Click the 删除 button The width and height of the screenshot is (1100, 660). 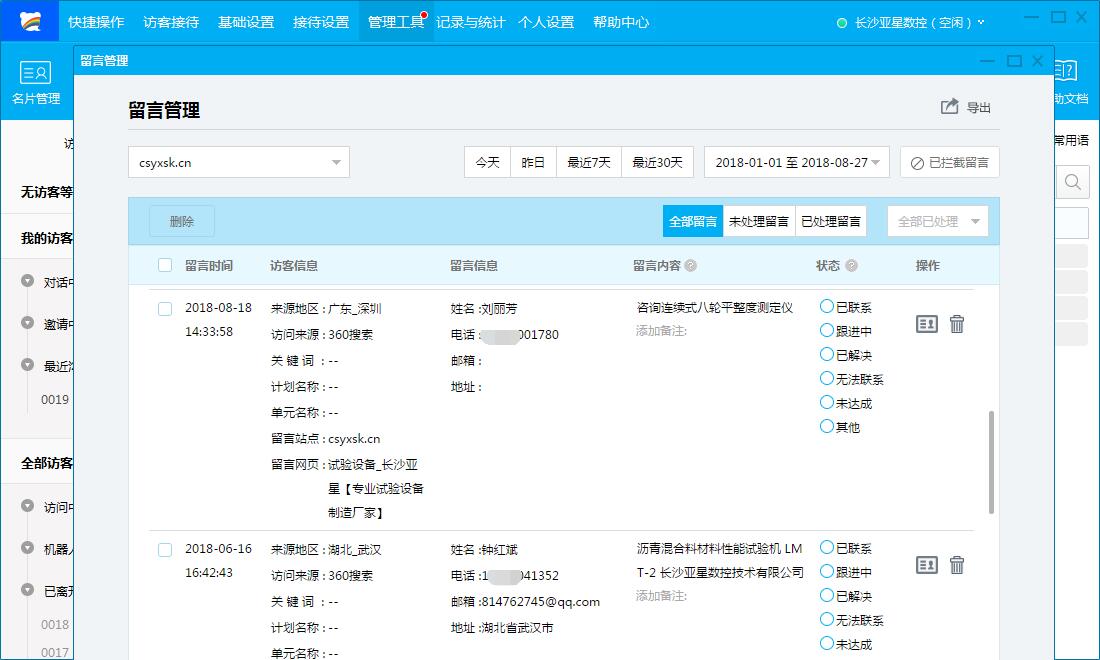click(x=182, y=221)
